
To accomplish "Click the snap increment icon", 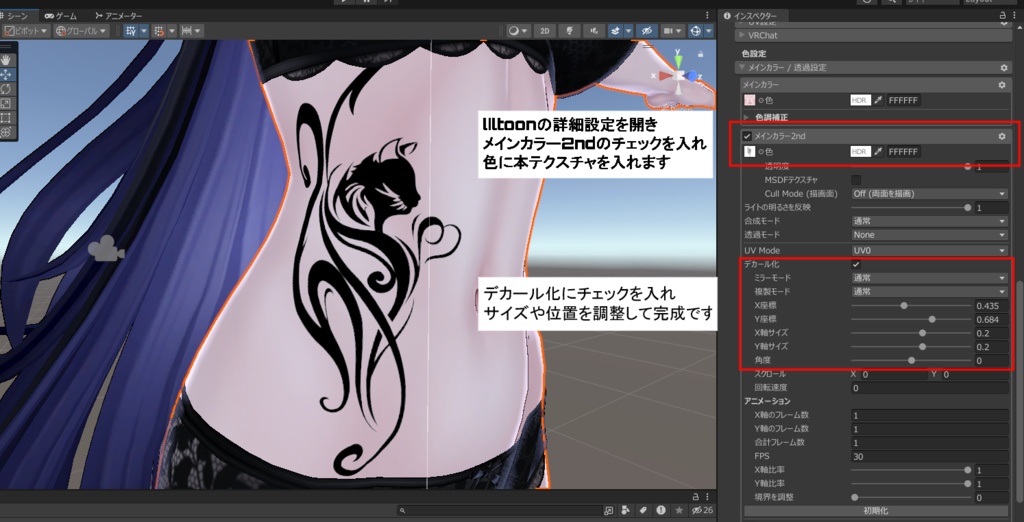I will point(159,31).
